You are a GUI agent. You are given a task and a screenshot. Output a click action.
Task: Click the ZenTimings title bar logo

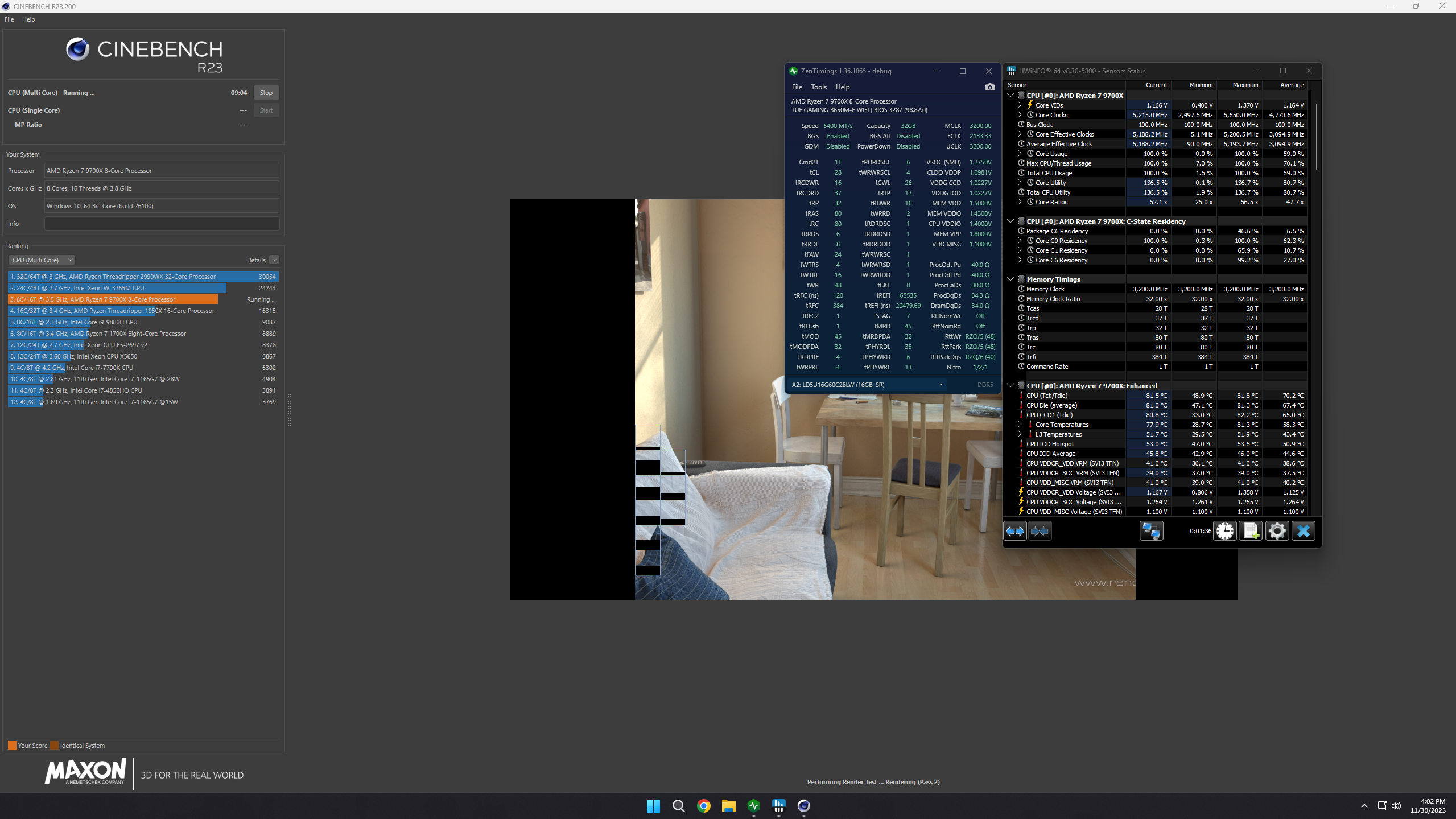pos(793,71)
